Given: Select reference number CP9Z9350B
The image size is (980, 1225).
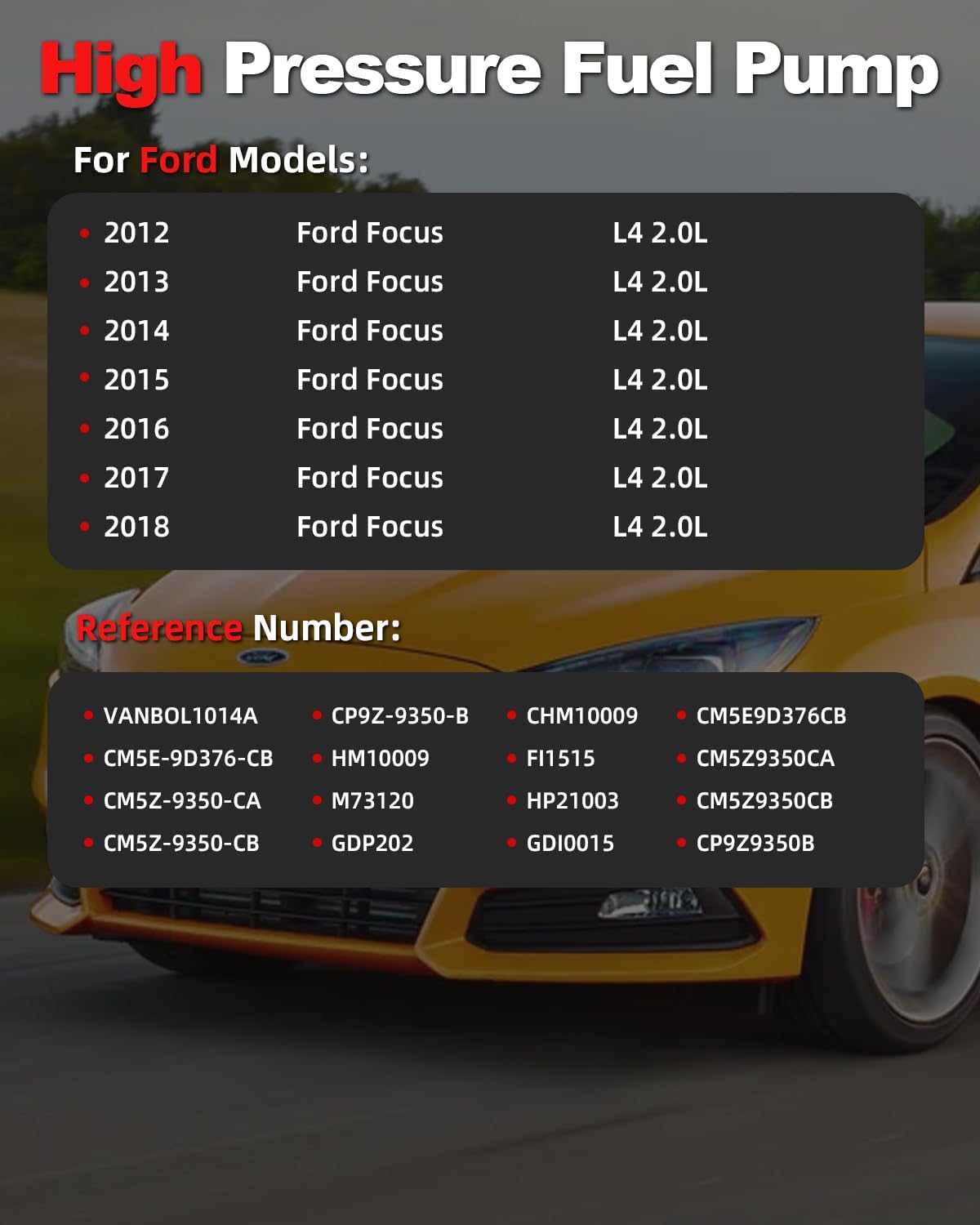Looking at the screenshot, I should [755, 844].
